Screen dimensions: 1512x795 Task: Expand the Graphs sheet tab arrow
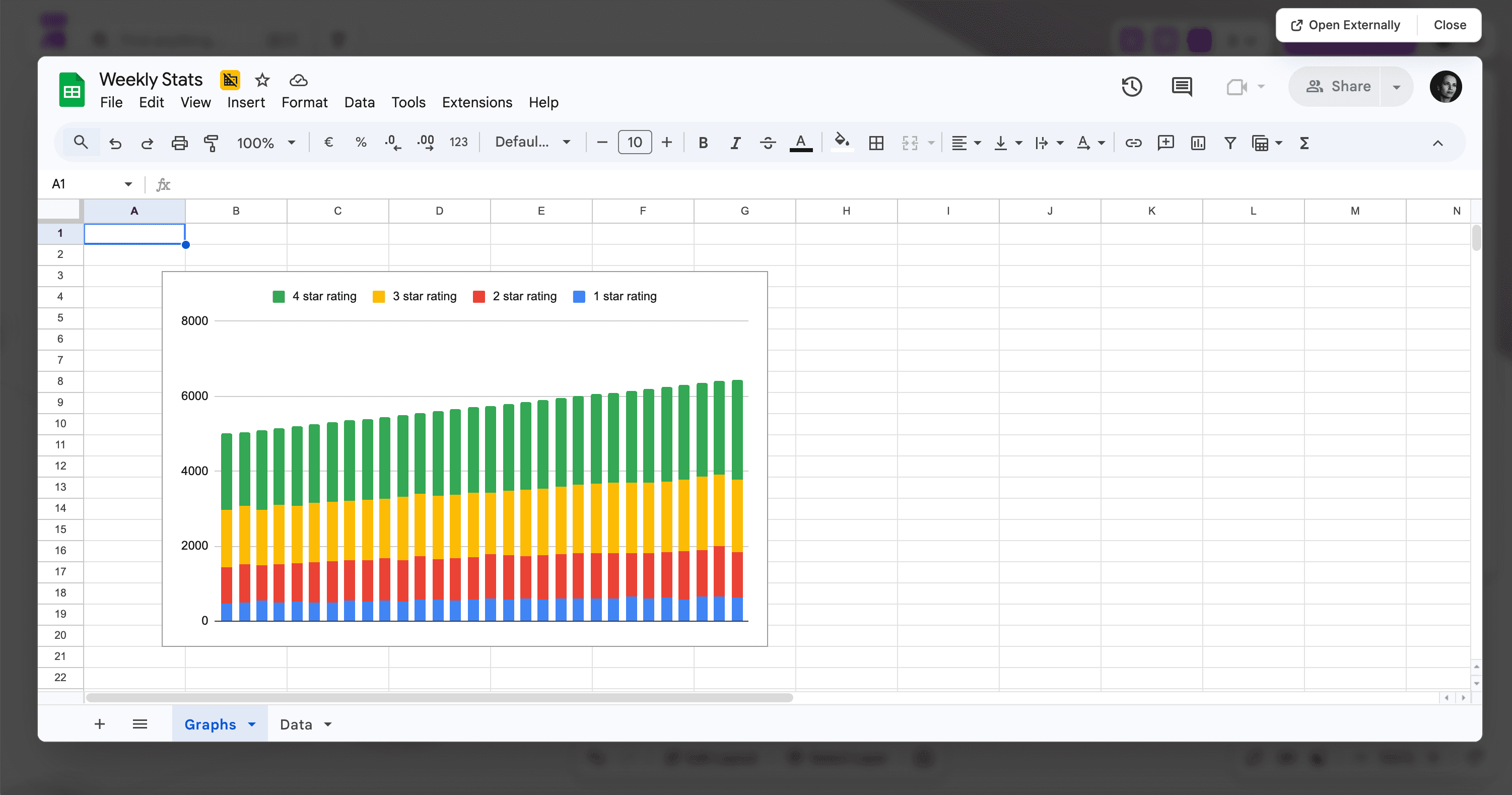click(252, 724)
